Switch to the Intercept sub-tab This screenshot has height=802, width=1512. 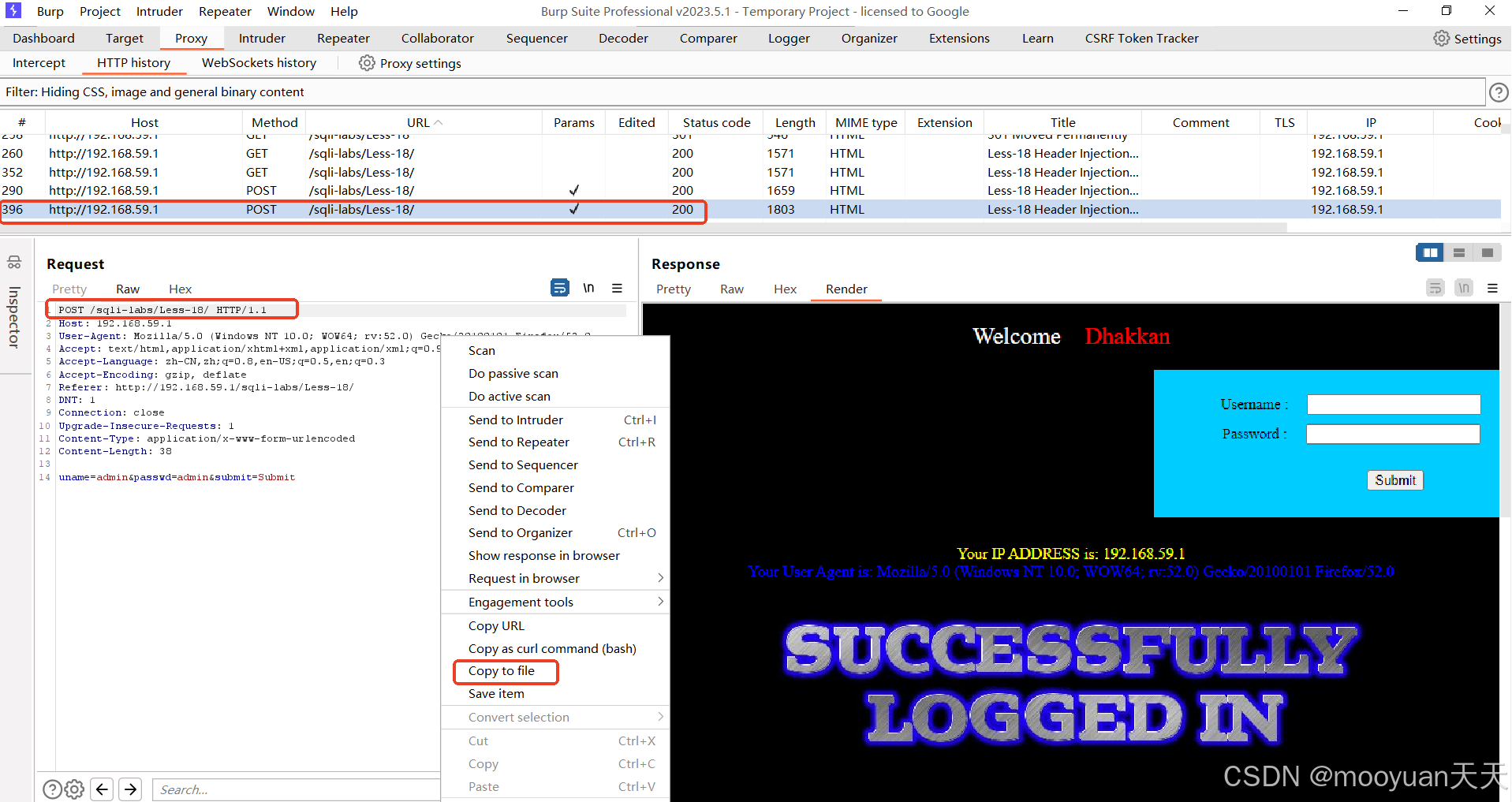click(x=39, y=62)
